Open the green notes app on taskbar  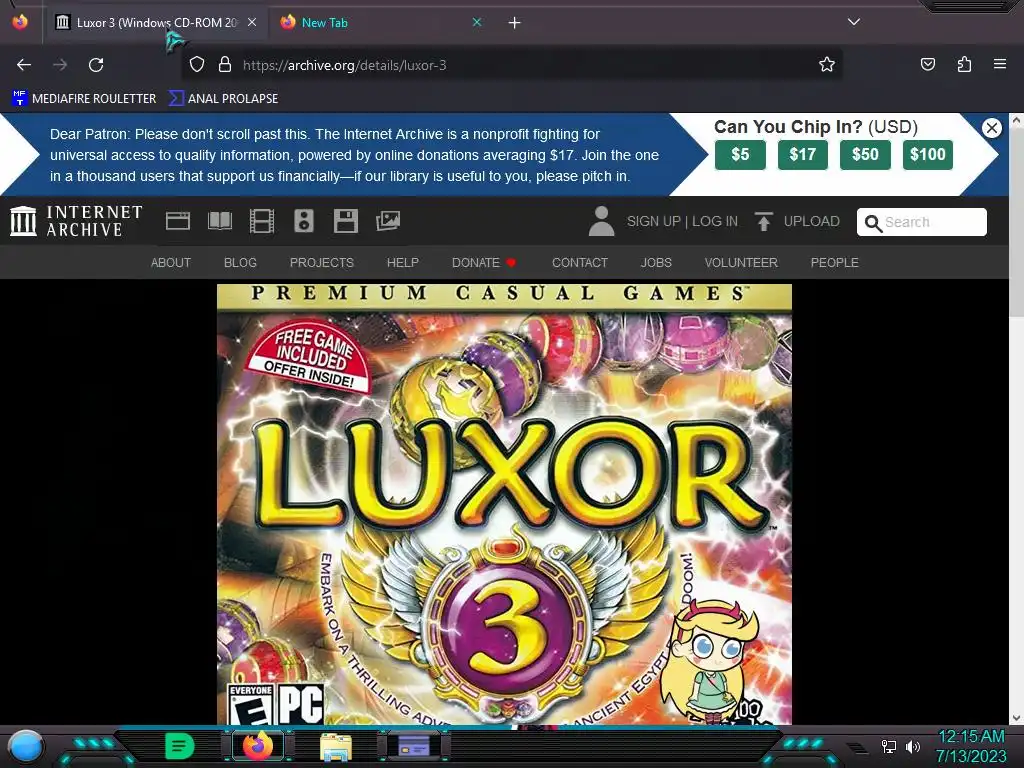click(x=180, y=746)
